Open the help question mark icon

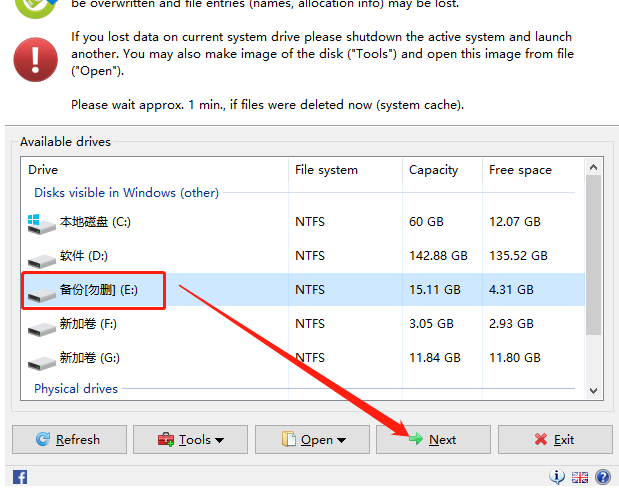point(602,477)
